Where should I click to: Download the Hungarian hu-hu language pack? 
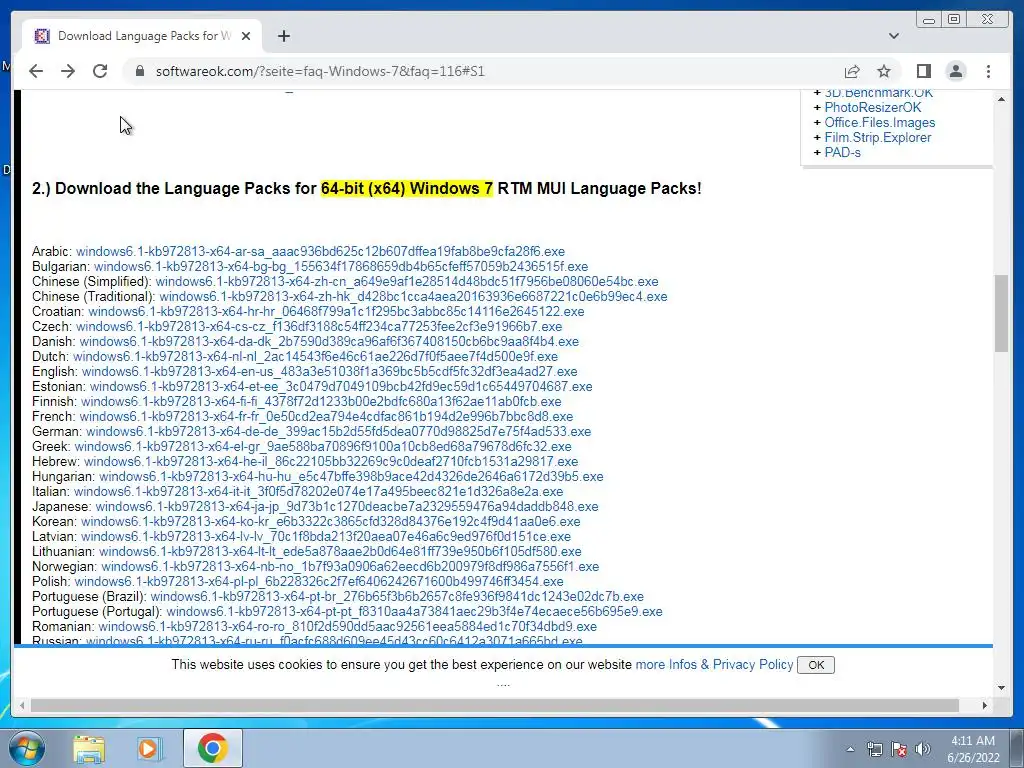coord(351,477)
